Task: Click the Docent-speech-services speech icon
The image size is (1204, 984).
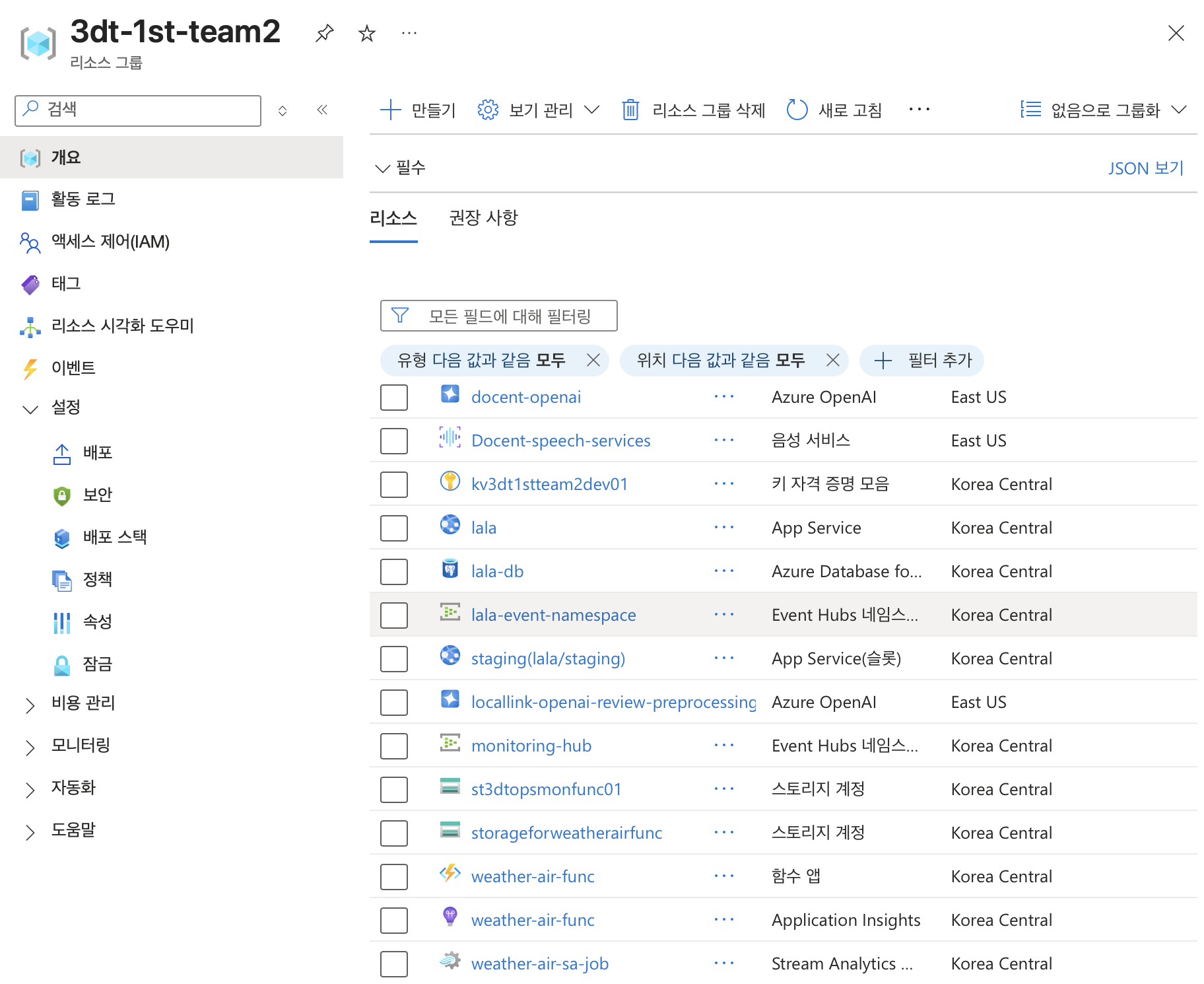Action: pyautogui.click(x=450, y=437)
